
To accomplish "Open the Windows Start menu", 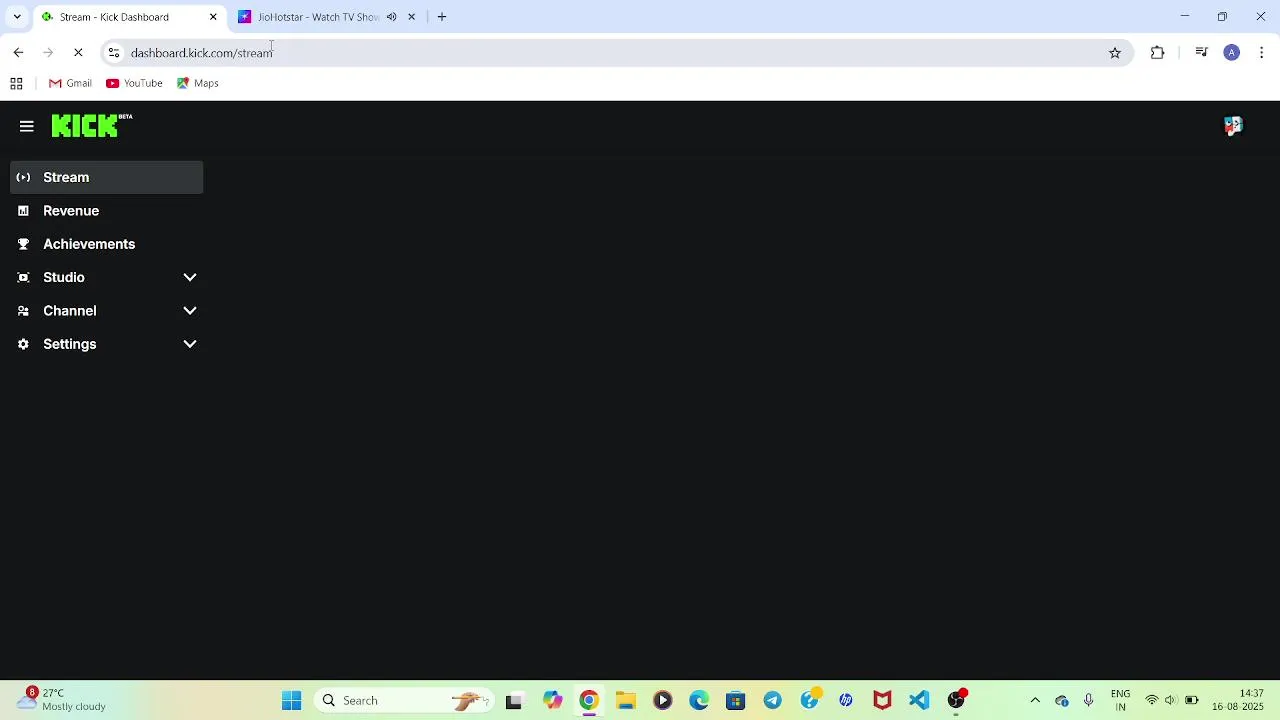I will tap(292, 700).
